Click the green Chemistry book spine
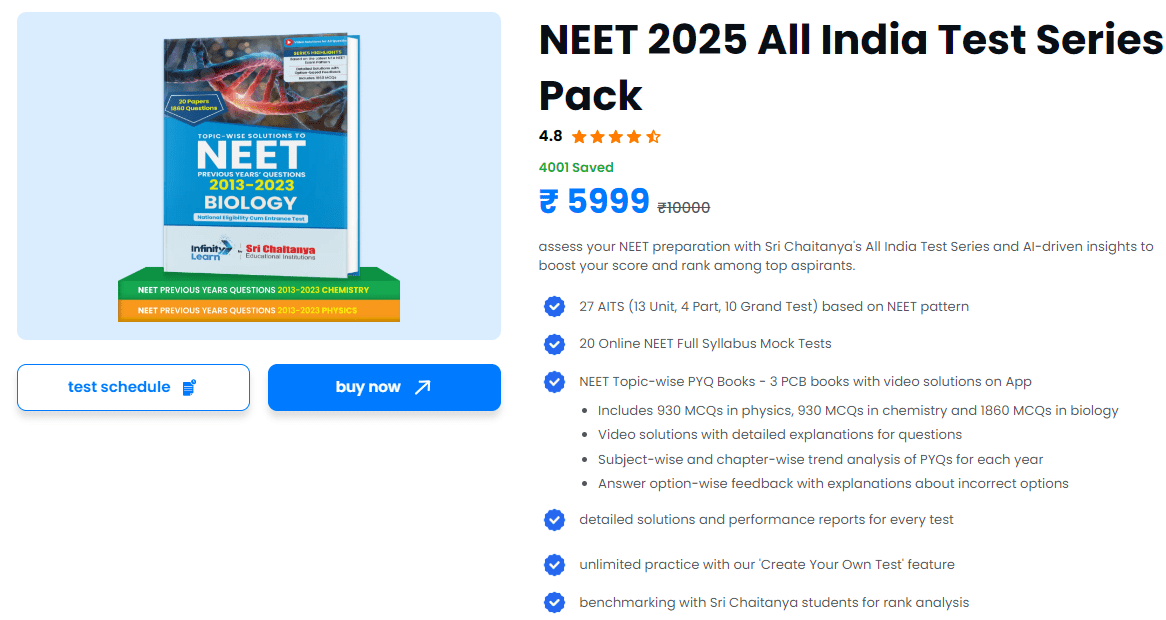 (258, 290)
